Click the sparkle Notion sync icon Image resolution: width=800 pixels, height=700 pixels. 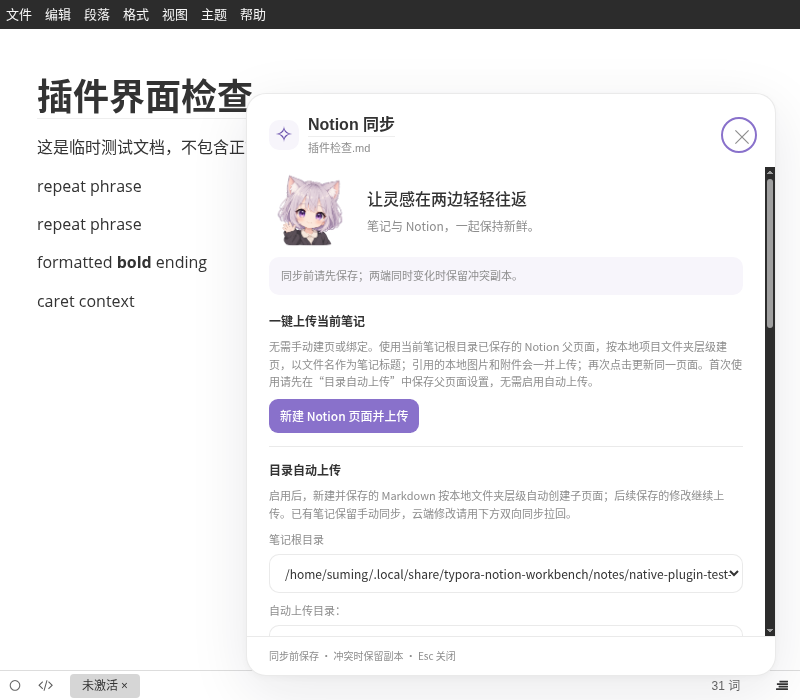pyautogui.click(x=284, y=135)
